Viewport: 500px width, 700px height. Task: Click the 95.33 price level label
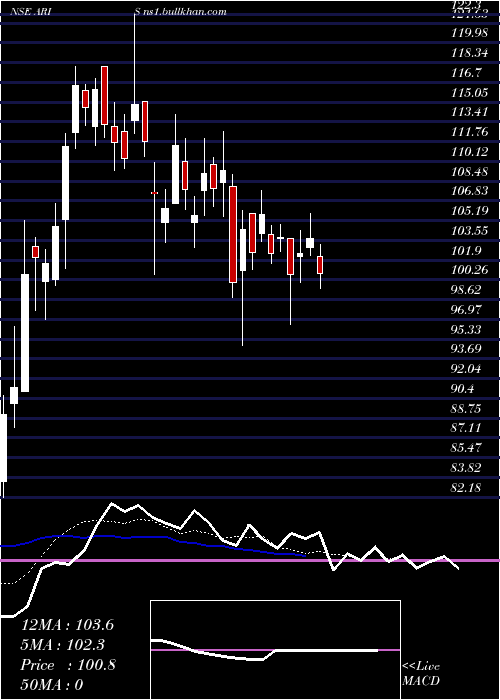pos(467,329)
